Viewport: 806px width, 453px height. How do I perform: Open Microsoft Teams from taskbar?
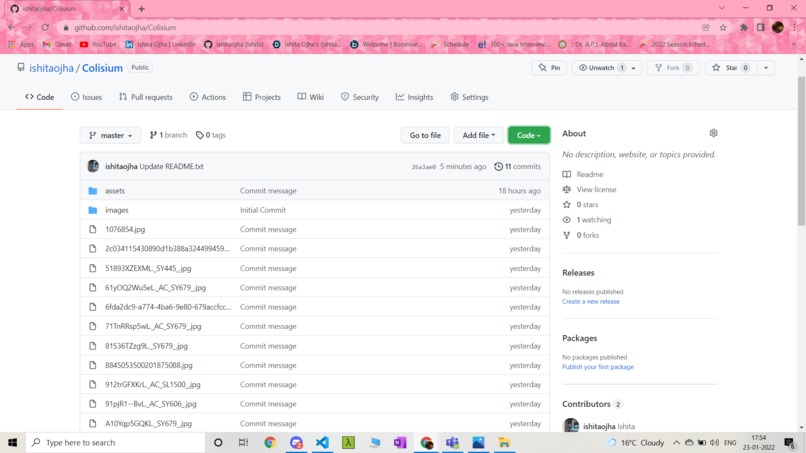point(452,442)
